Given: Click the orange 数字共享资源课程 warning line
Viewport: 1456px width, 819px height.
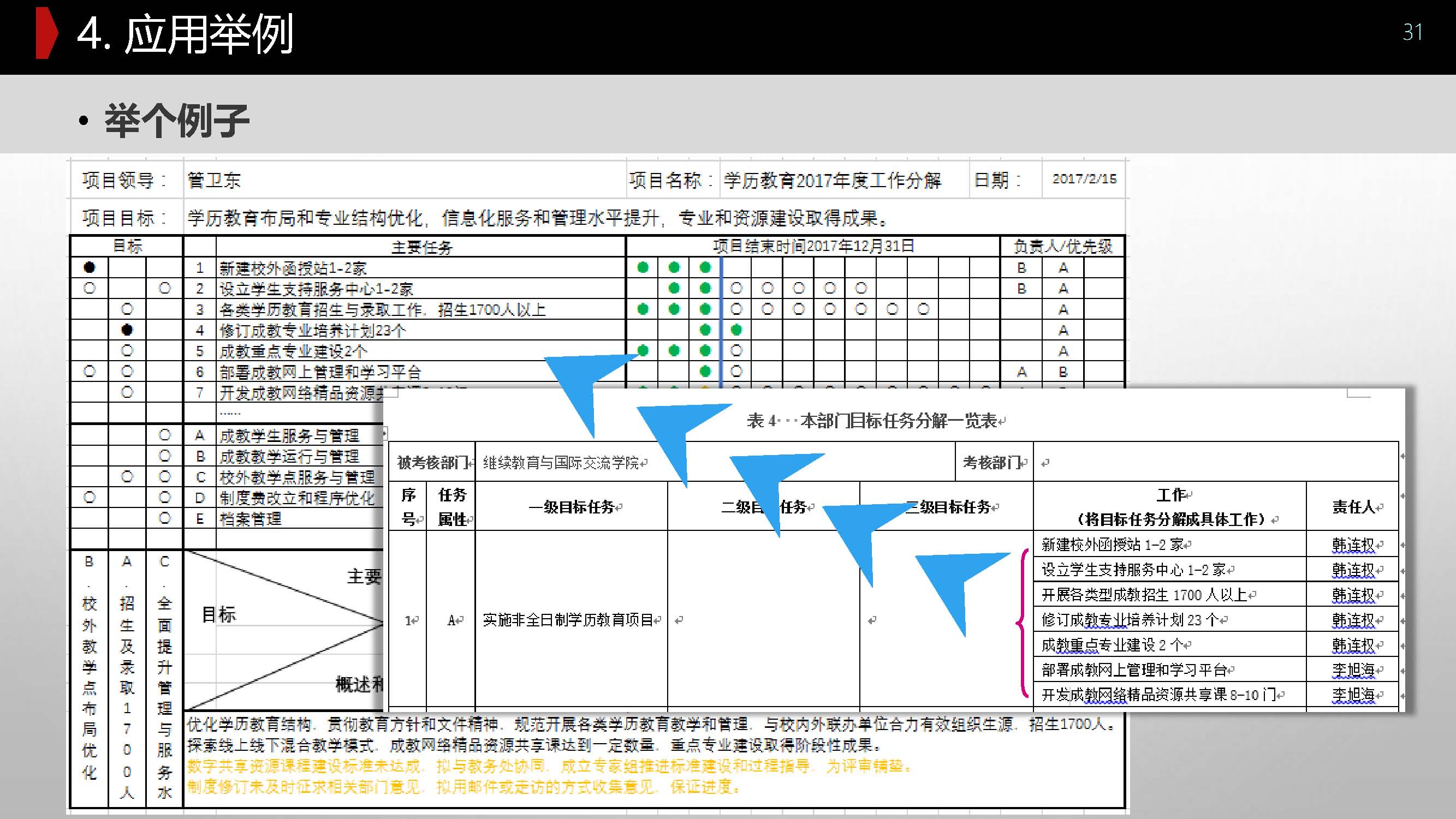Looking at the screenshot, I should pyautogui.click(x=548, y=766).
